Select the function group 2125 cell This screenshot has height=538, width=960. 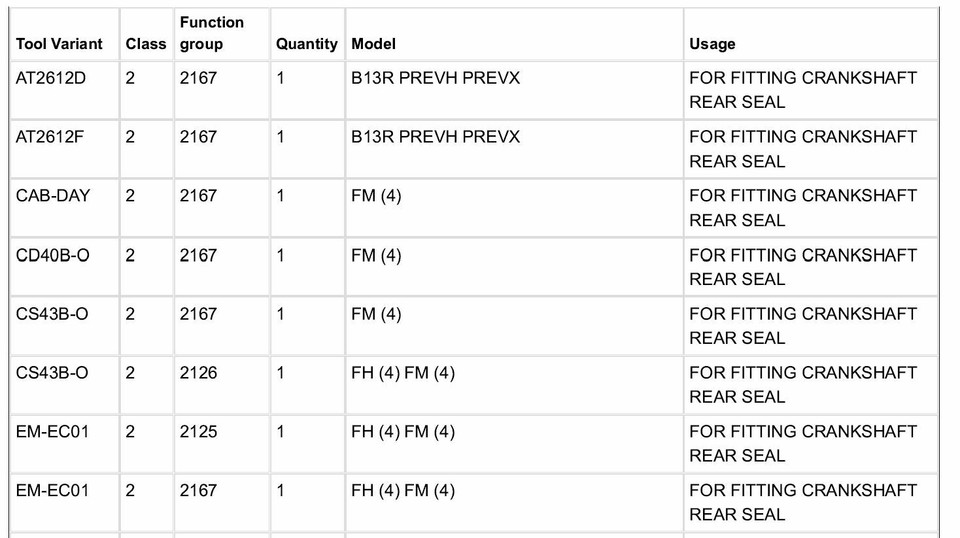point(198,432)
